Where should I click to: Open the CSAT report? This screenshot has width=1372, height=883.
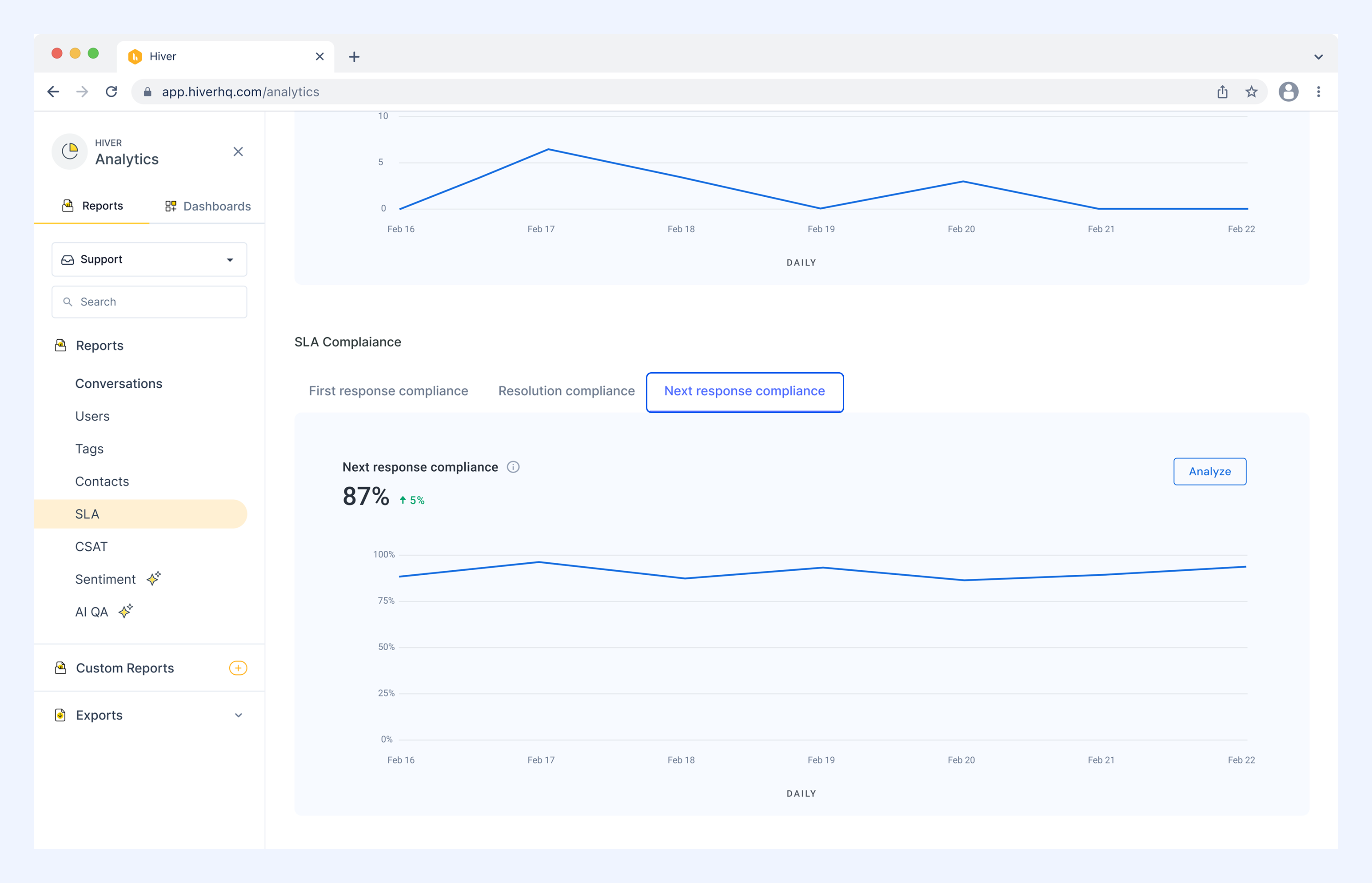91,546
